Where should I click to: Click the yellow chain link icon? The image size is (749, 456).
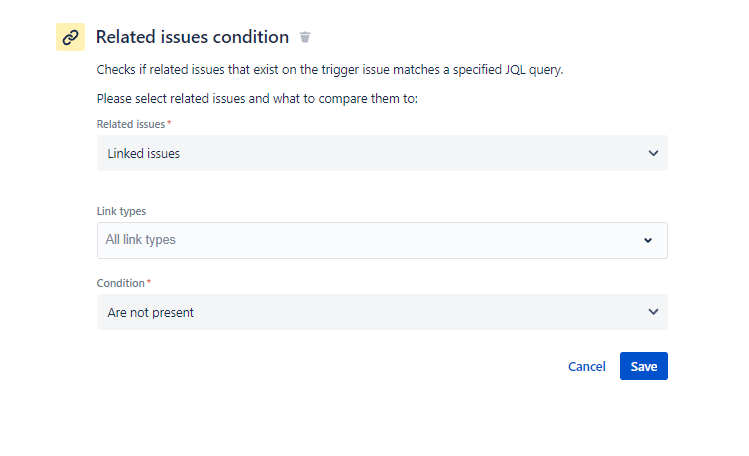[x=70, y=37]
